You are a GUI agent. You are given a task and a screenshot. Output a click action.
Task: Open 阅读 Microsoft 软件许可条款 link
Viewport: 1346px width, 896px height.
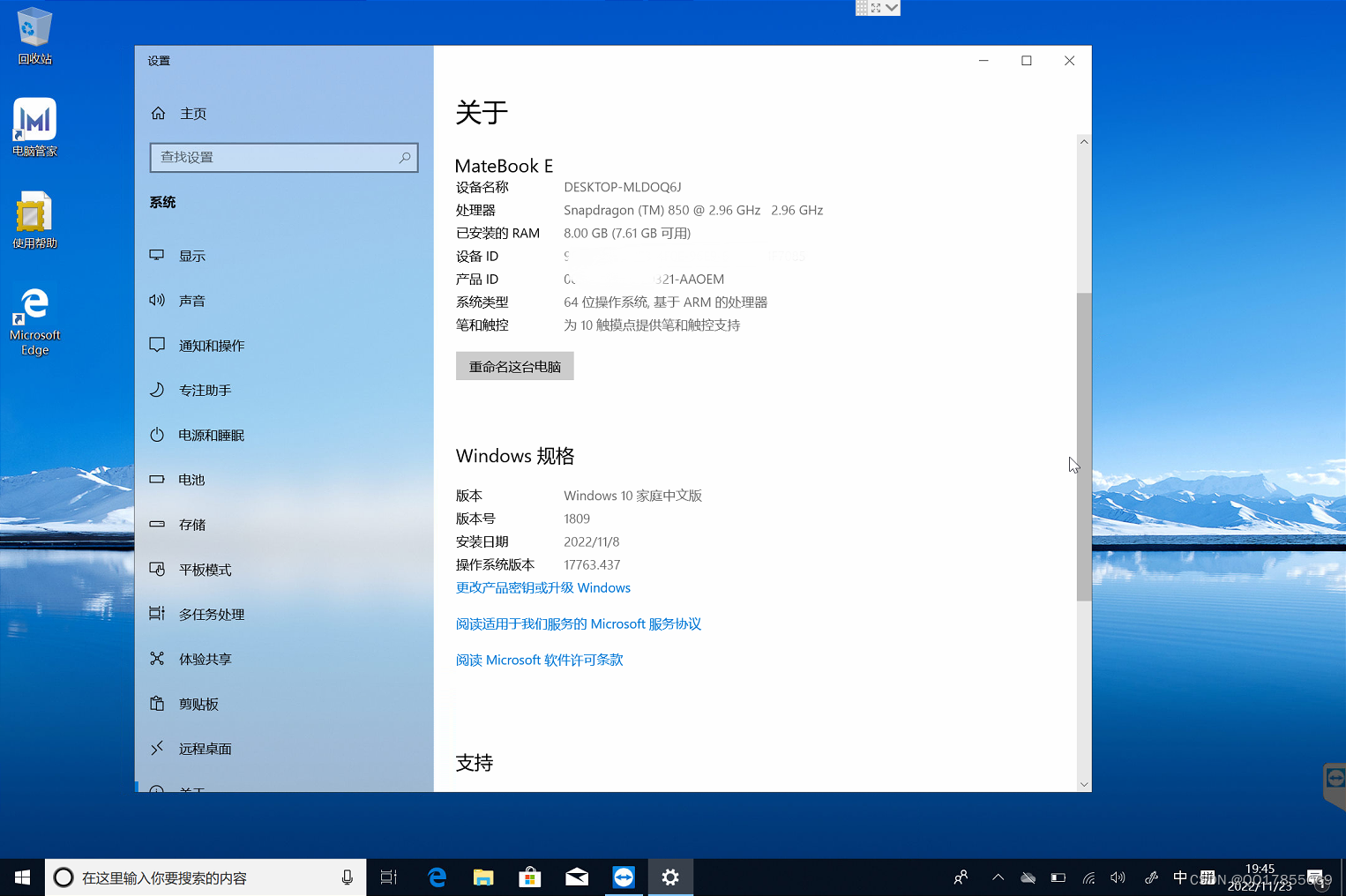[540, 660]
